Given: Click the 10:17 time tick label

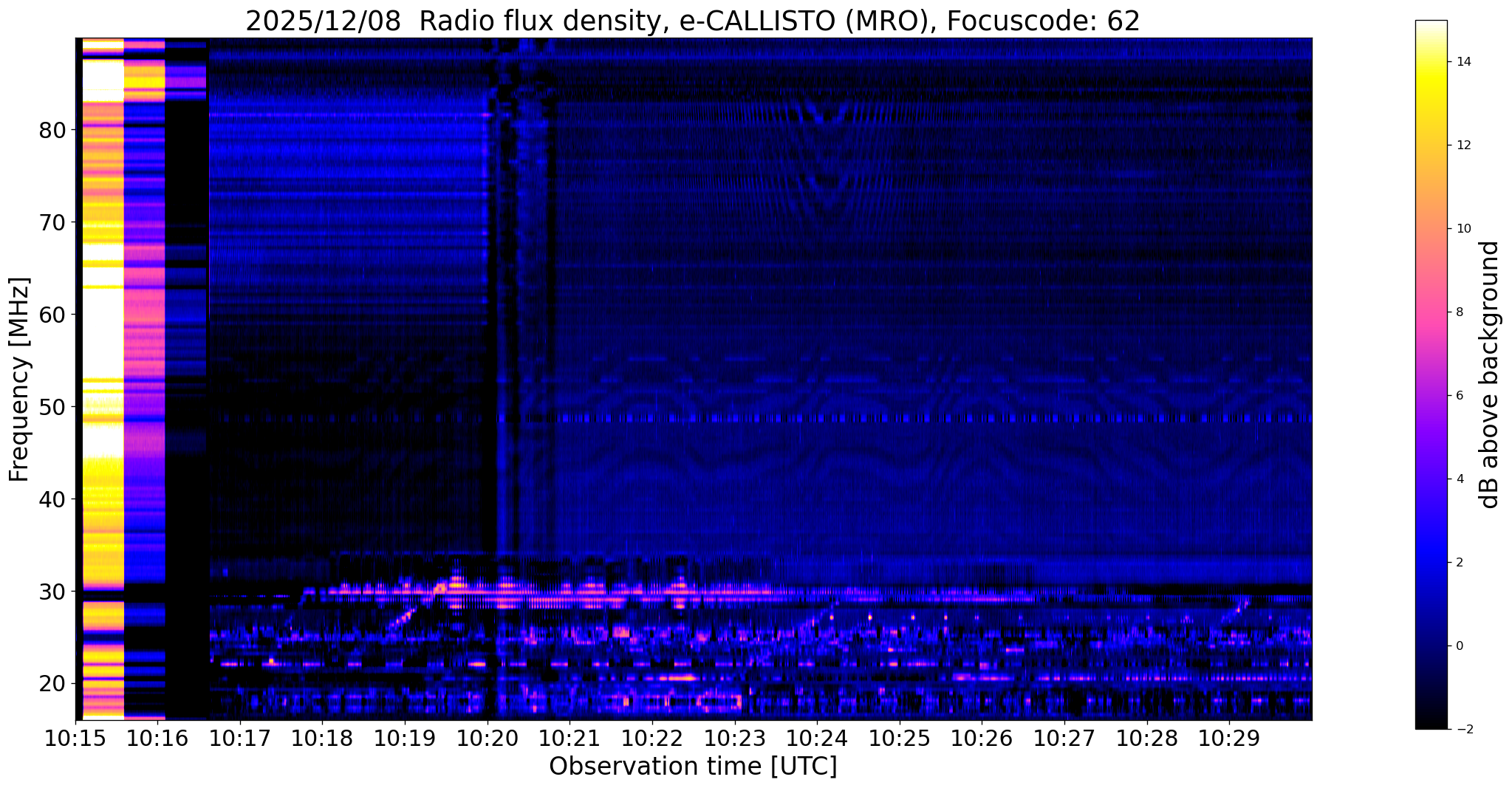Looking at the screenshot, I should [240, 739].
